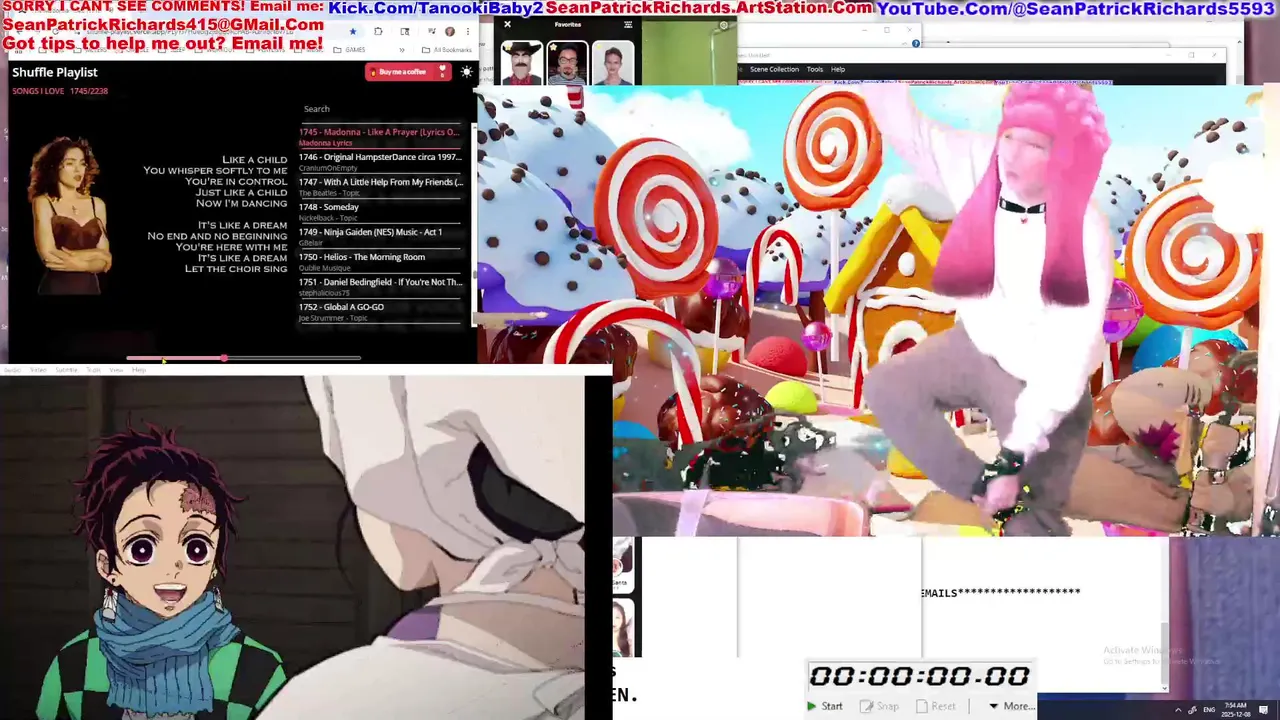1280x720 pixels.
Task: Start the stopwatch timer
Action: [x=825, y=706]
